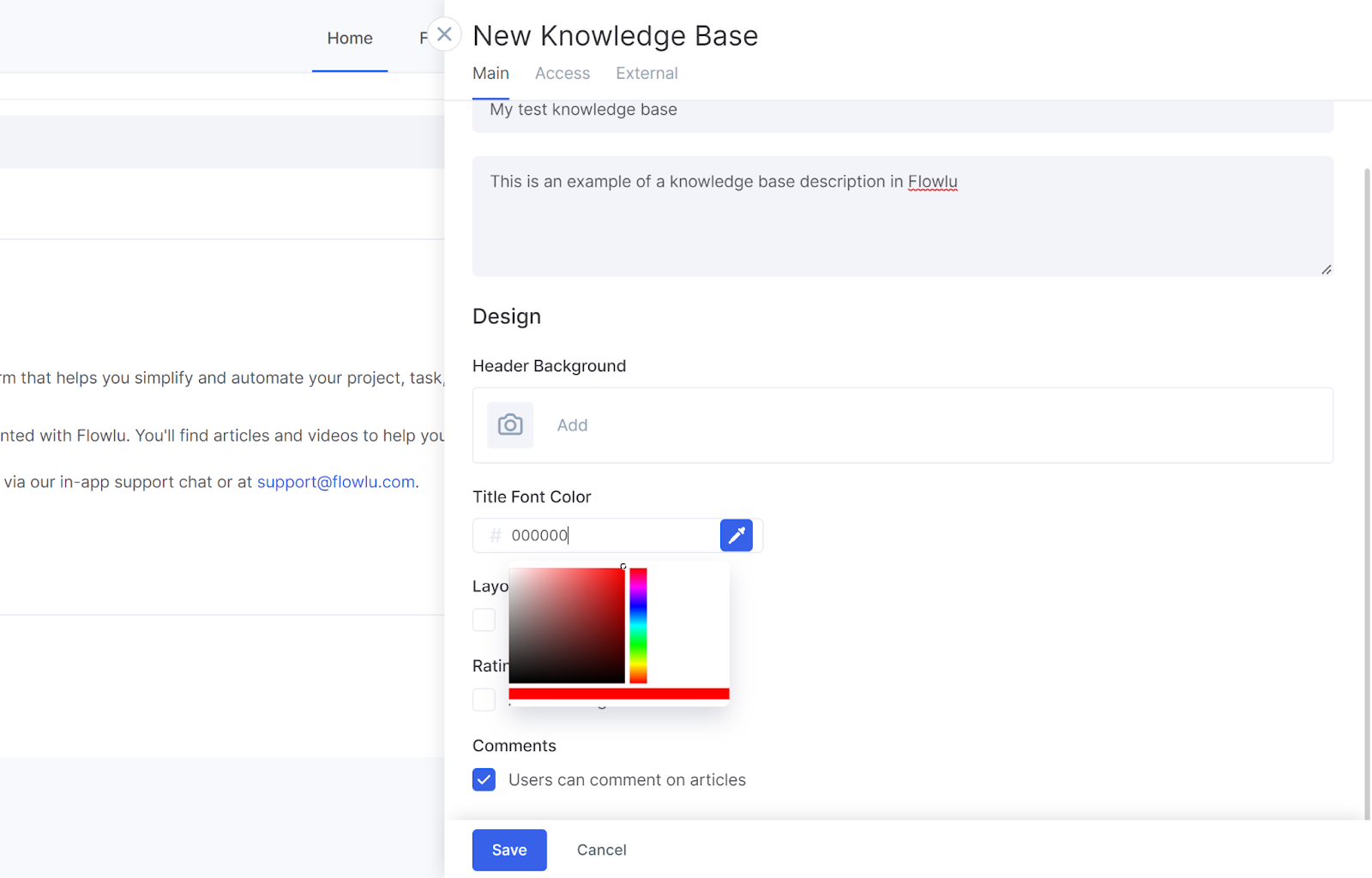This screenshot has height=878, width=1372.
Task: Open the support@flowlu.com email link
Action: coord(335,482)
